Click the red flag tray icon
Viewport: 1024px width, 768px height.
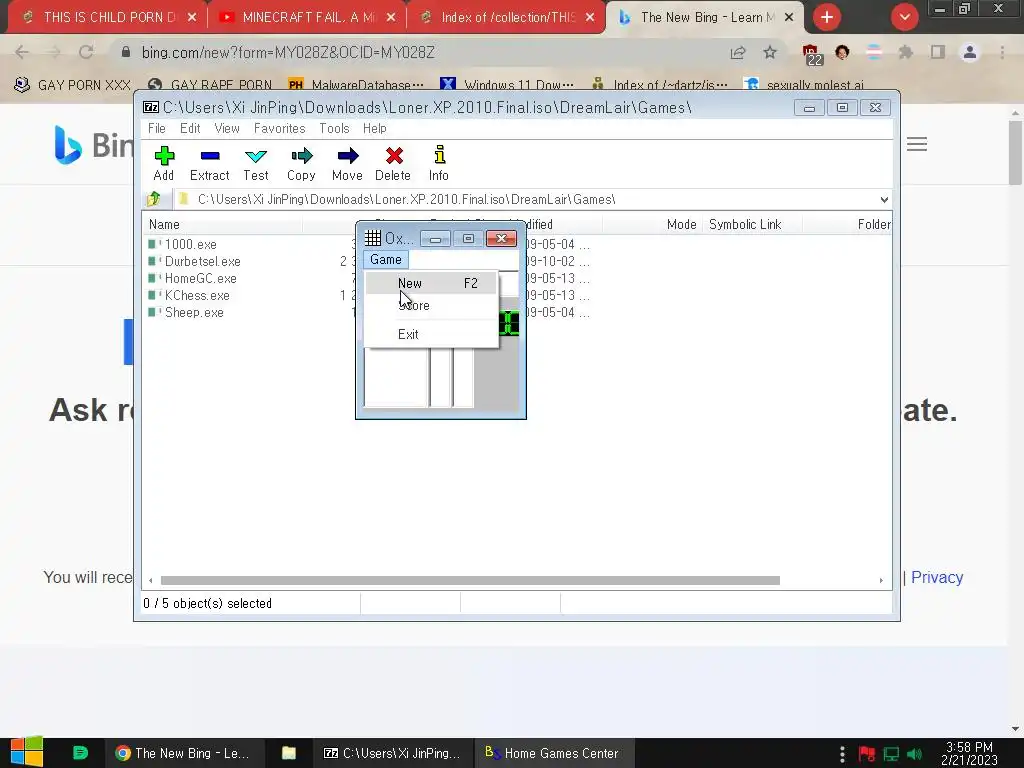(x=867, y=754)
